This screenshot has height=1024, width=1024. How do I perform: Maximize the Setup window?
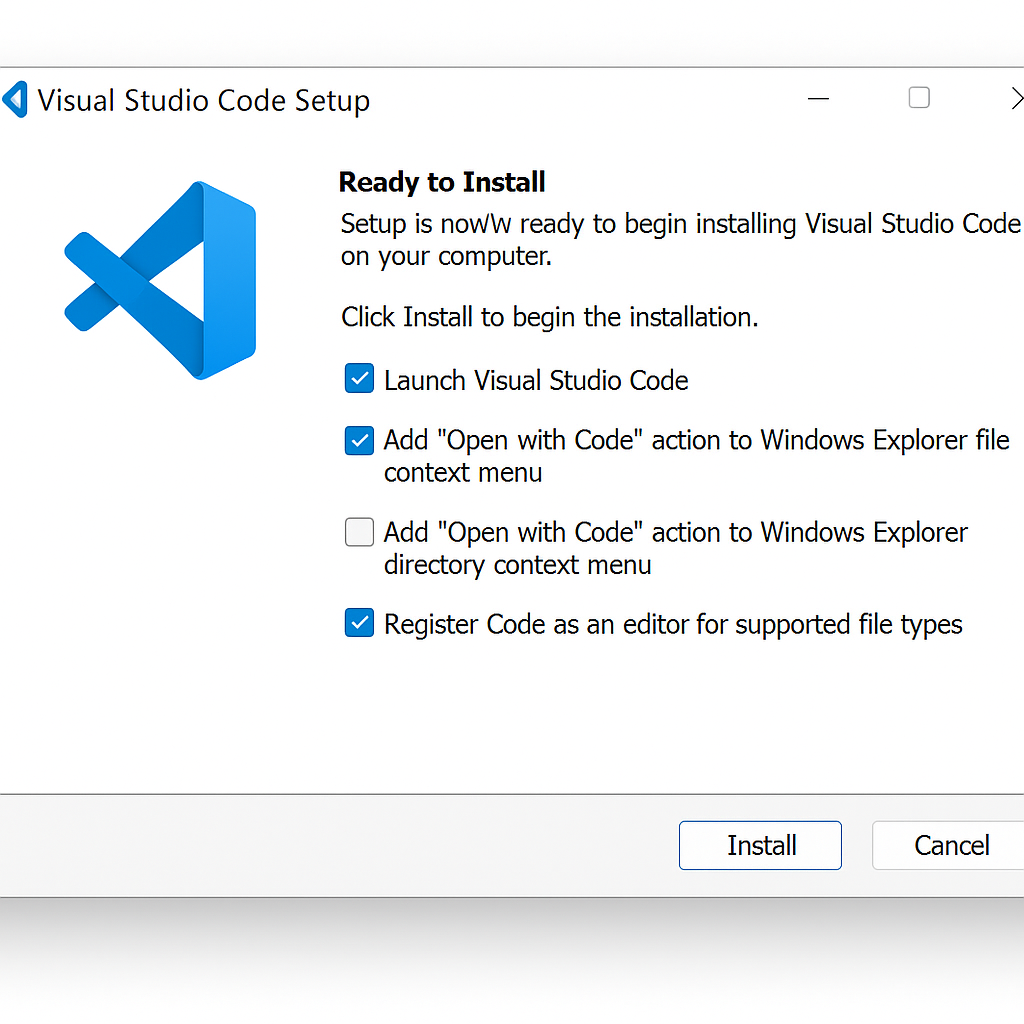coord(918,97)
